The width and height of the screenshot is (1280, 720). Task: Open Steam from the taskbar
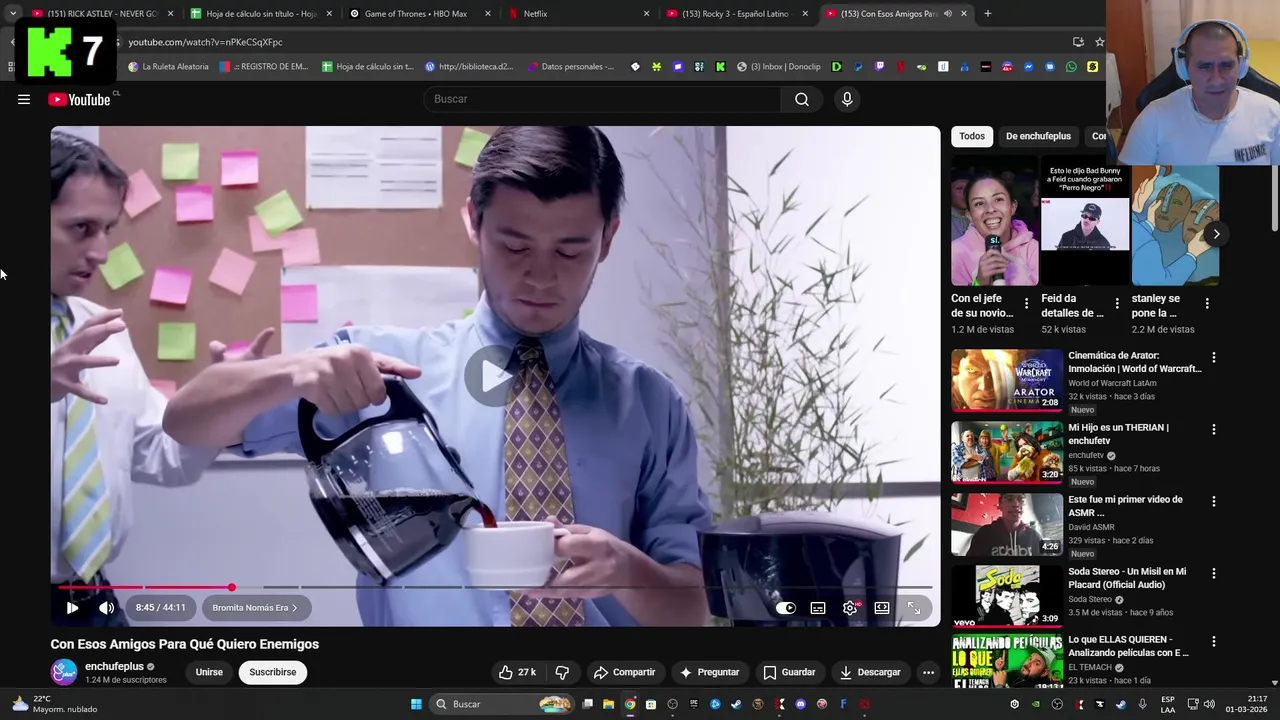(x=737, y=704)
